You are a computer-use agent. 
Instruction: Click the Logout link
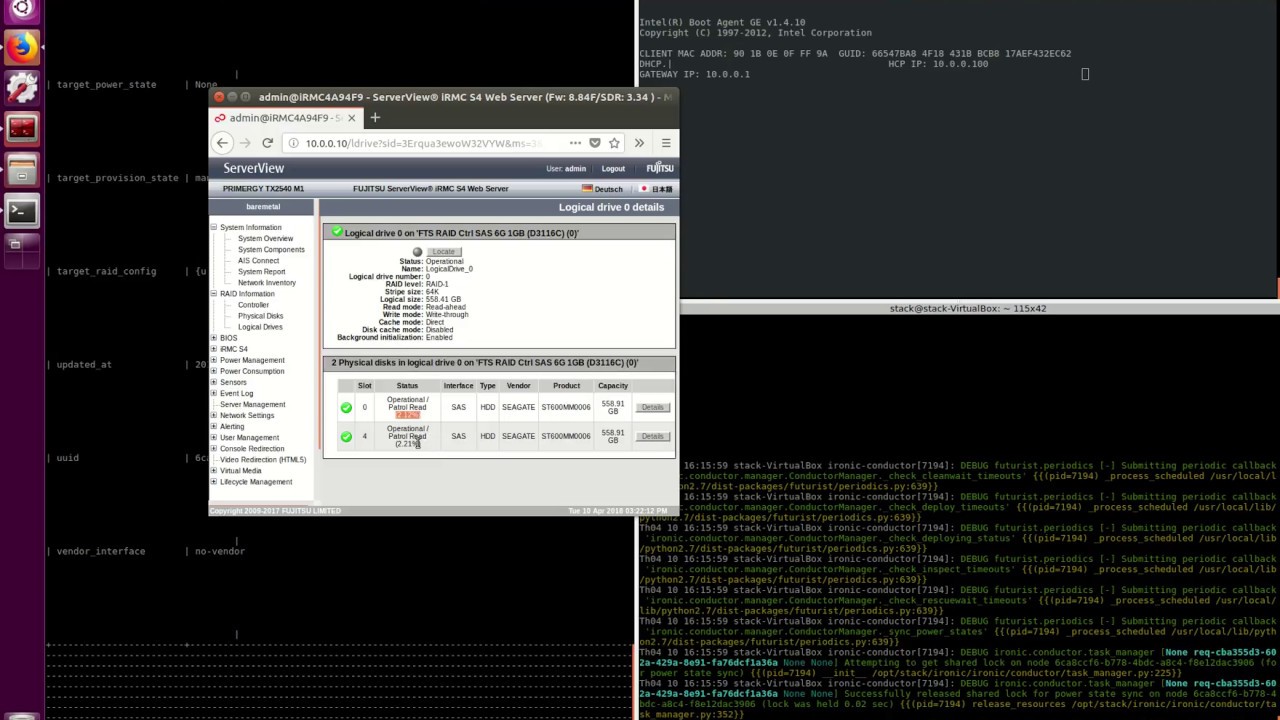click(613, 169)
